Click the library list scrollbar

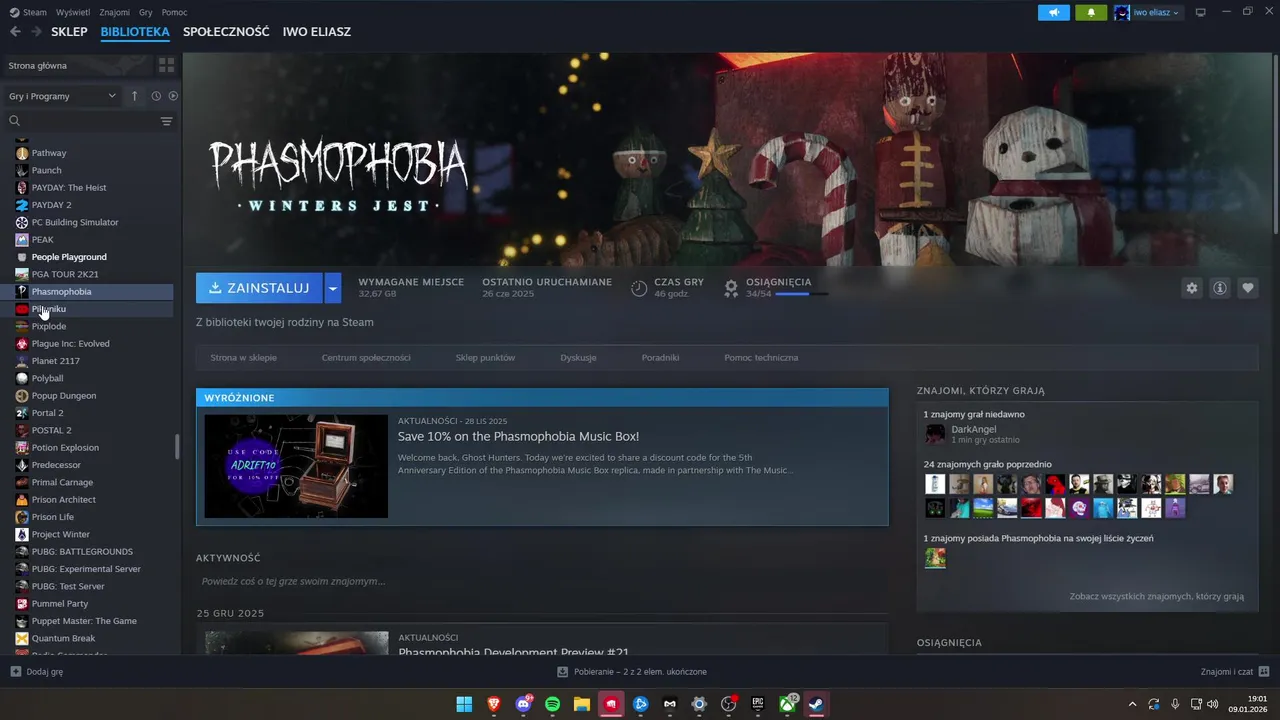point(177,447)
